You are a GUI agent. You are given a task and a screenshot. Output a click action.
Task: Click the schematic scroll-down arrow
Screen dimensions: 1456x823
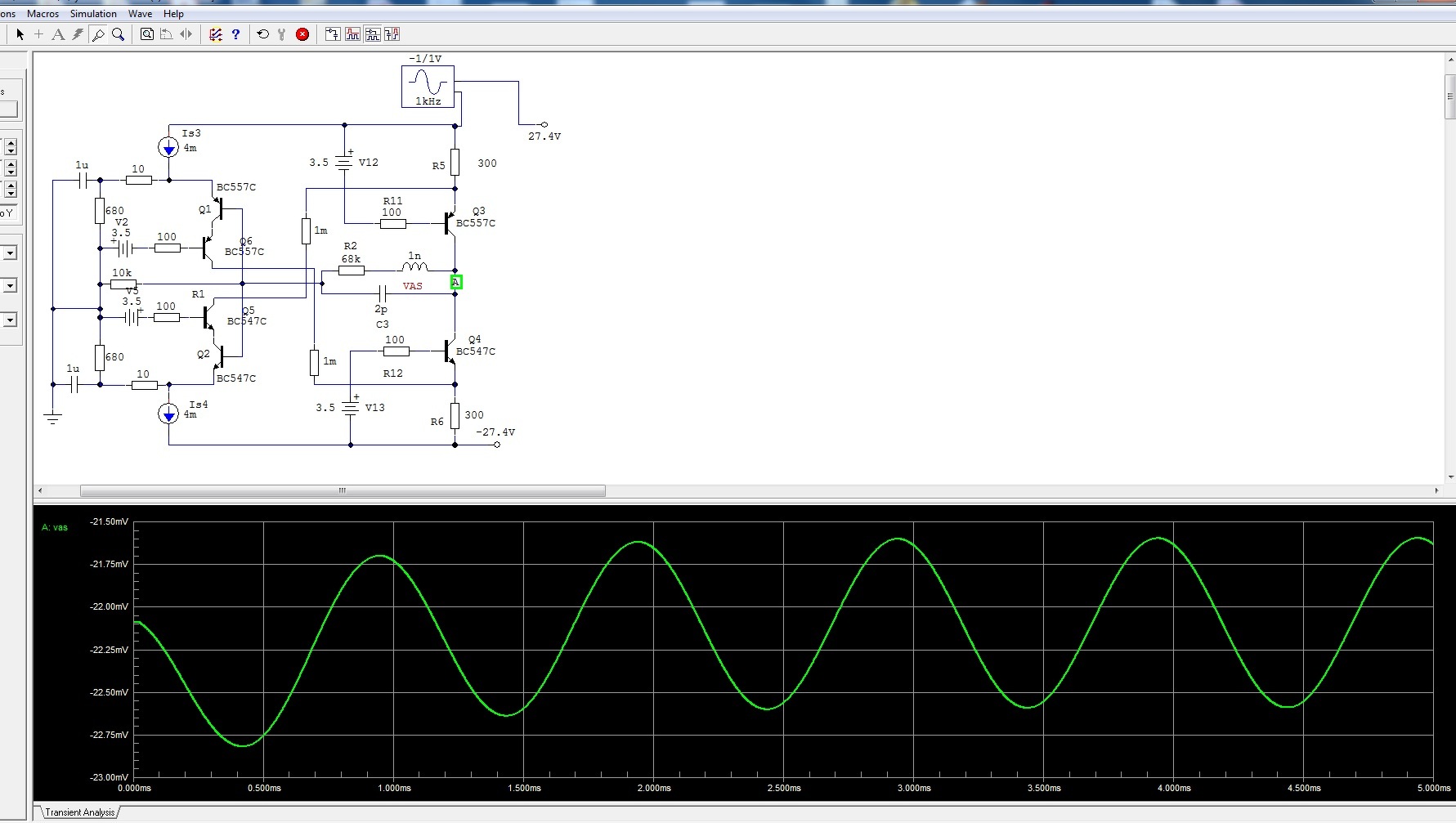pyautogui.click(x=1450, y=476)
